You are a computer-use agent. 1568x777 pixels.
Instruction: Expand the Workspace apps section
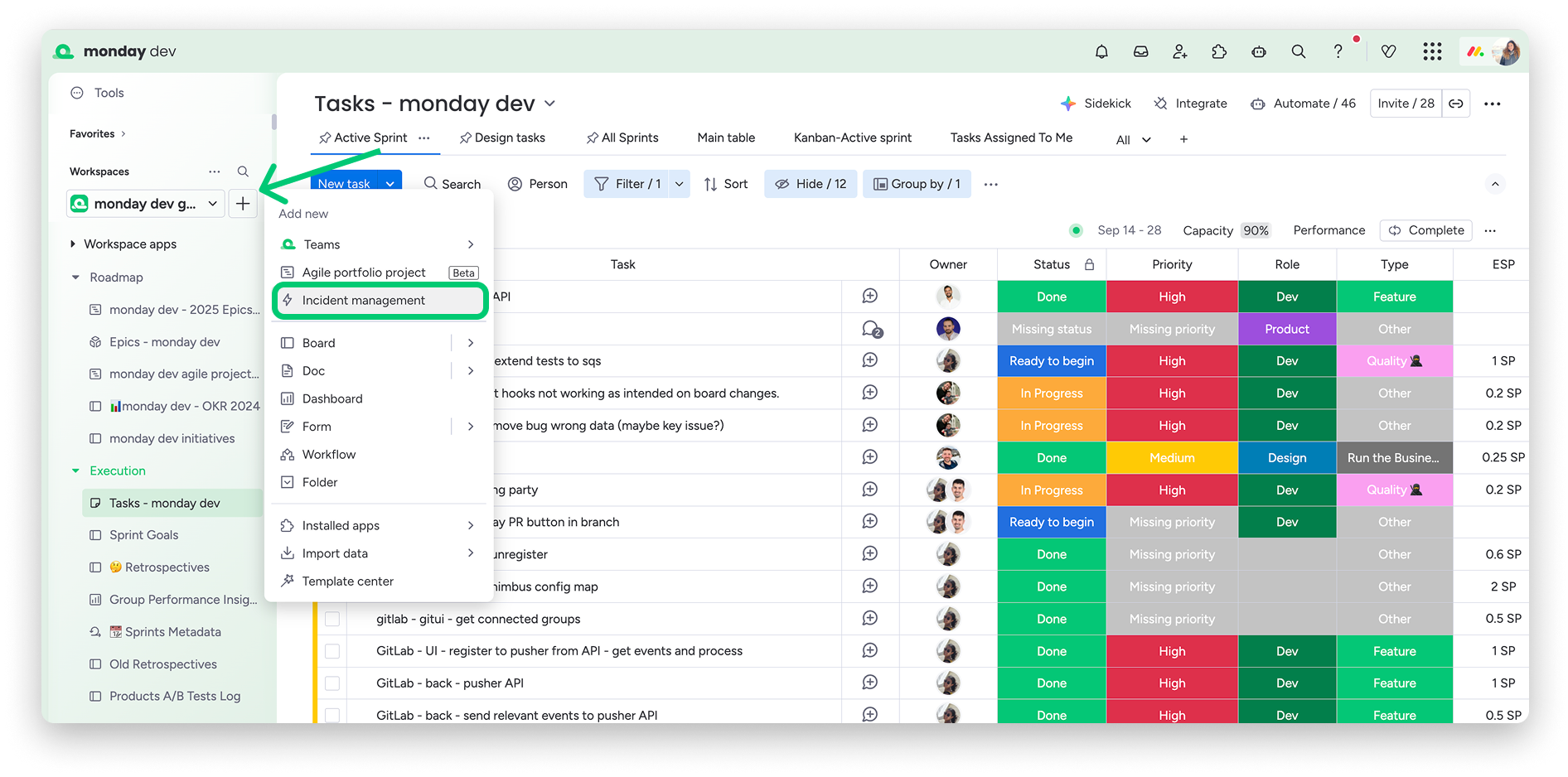tap(73, 244)
